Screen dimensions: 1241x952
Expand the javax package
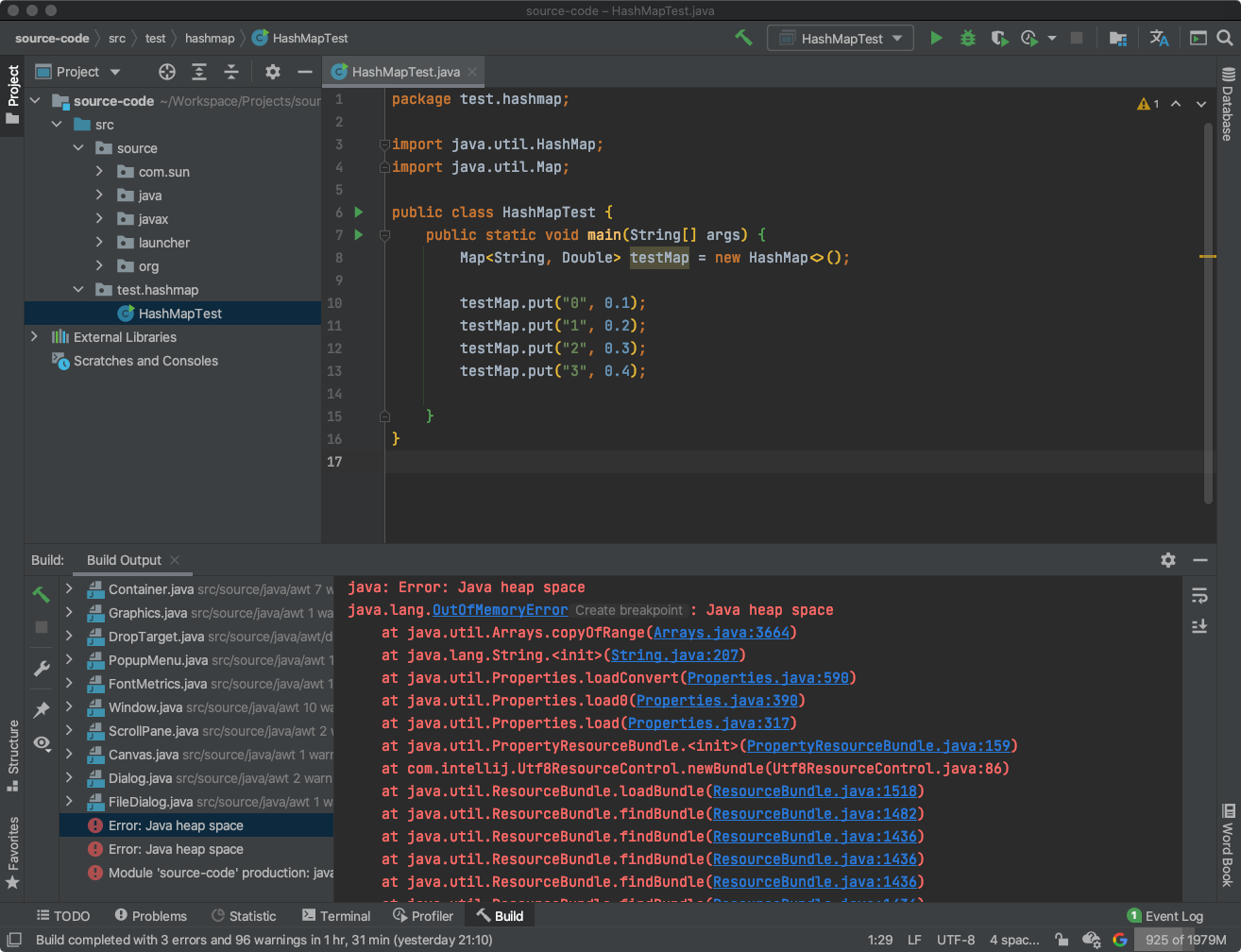click(100, 219)
